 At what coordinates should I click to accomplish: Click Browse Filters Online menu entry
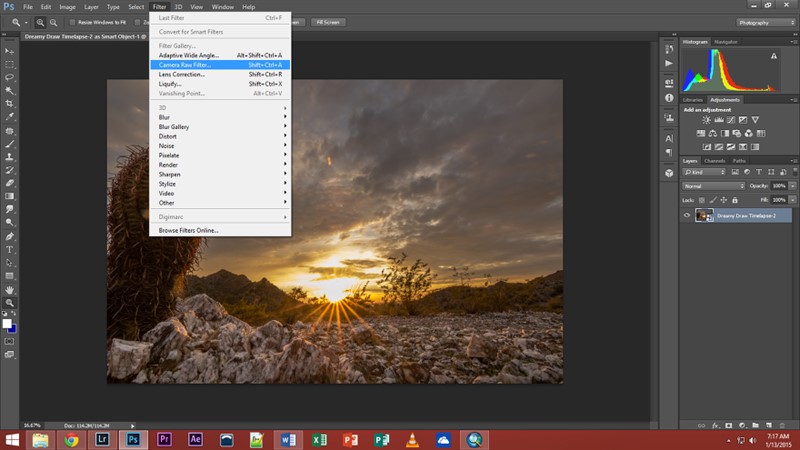point(188,230)
